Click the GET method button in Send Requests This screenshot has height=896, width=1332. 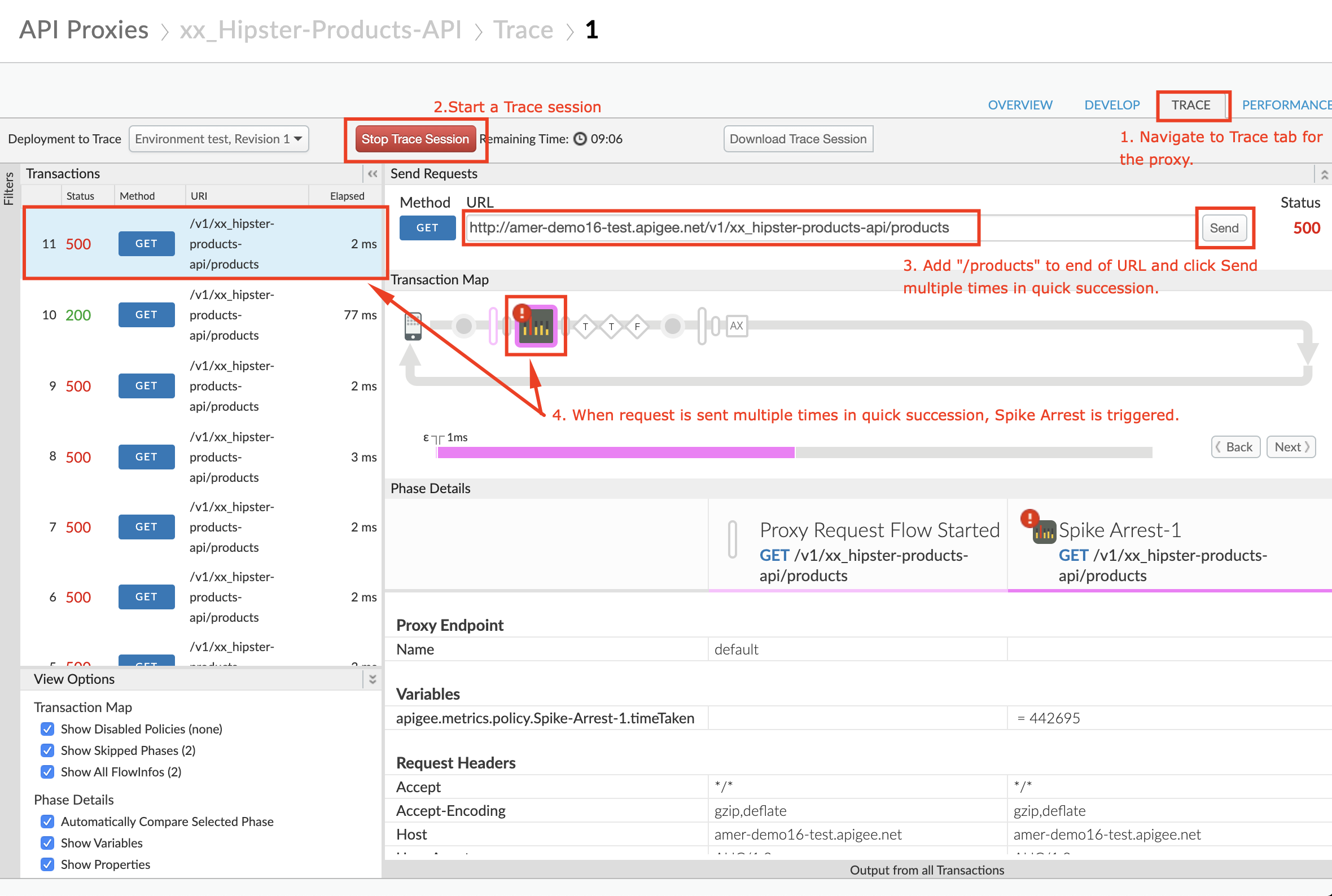pyautogui.click(x=427, y=227)
